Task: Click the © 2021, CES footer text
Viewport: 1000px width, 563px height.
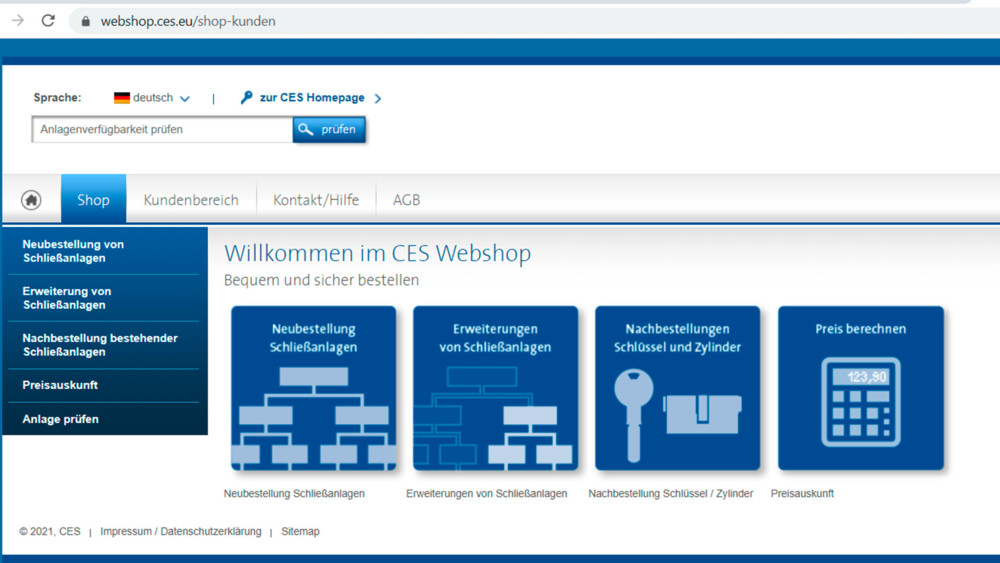Action: click(x=50, y=531)
